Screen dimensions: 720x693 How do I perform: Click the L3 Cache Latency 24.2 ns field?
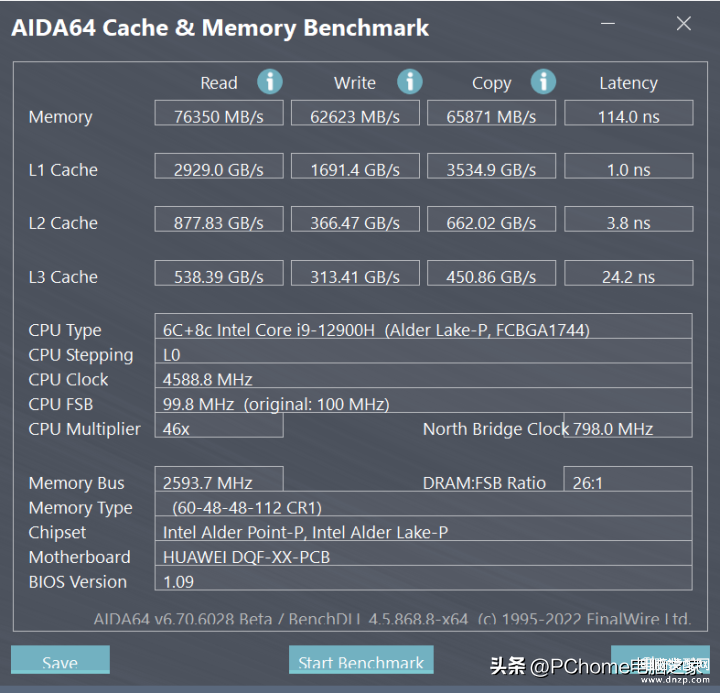tap(629, 273)
